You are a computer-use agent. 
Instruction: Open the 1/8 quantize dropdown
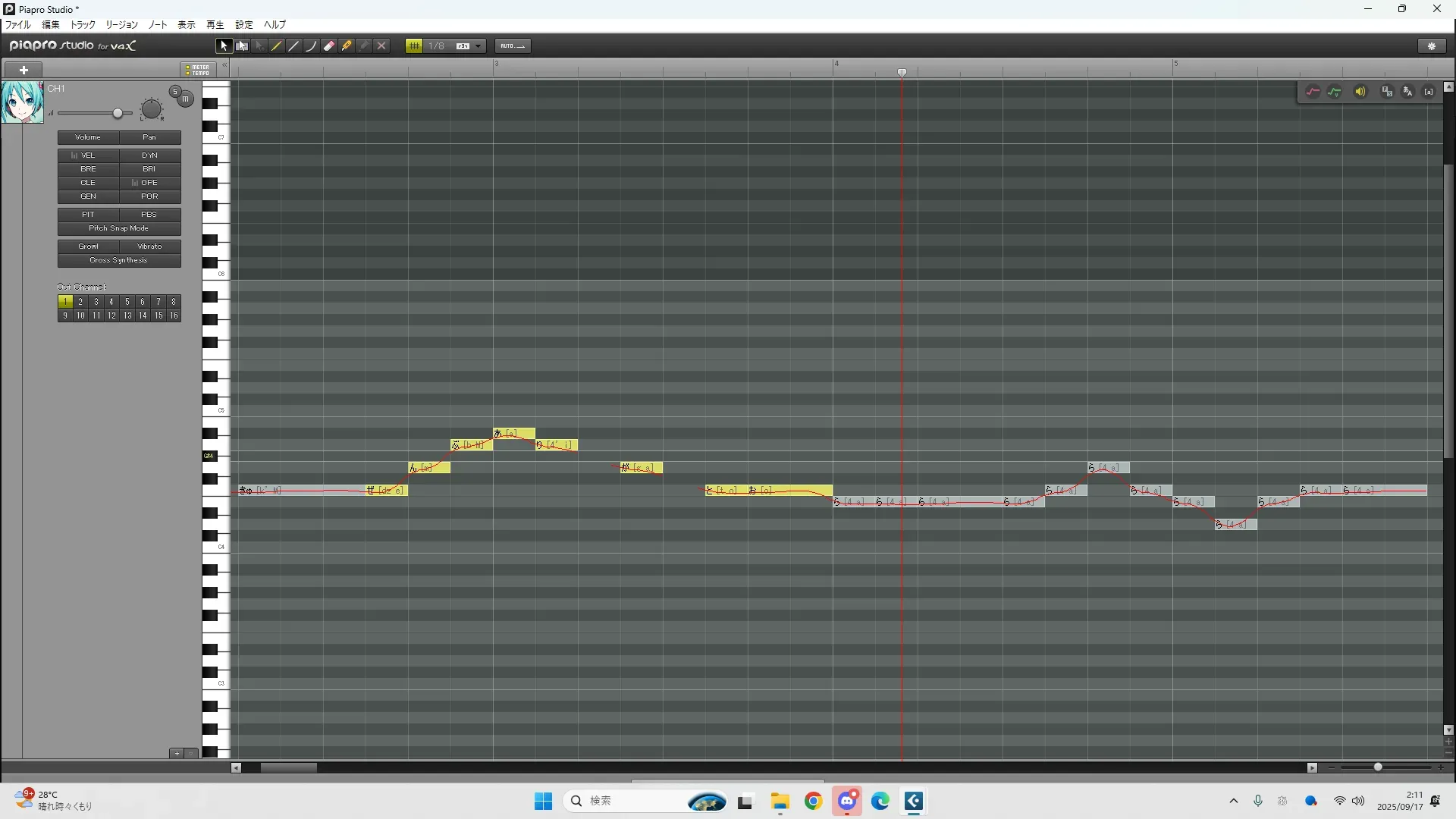(478, 46)
